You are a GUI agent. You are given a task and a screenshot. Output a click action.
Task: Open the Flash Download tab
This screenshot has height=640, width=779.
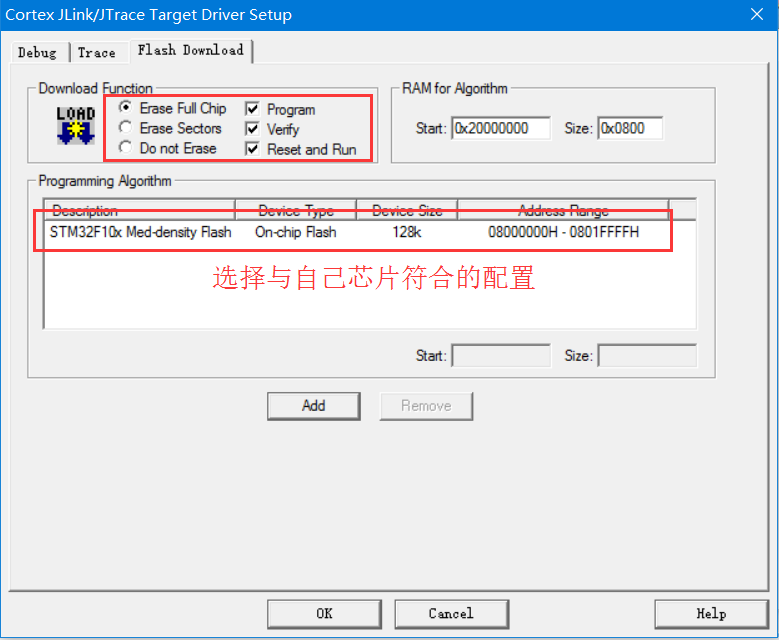pyautogui.click(x=191, y=51)
